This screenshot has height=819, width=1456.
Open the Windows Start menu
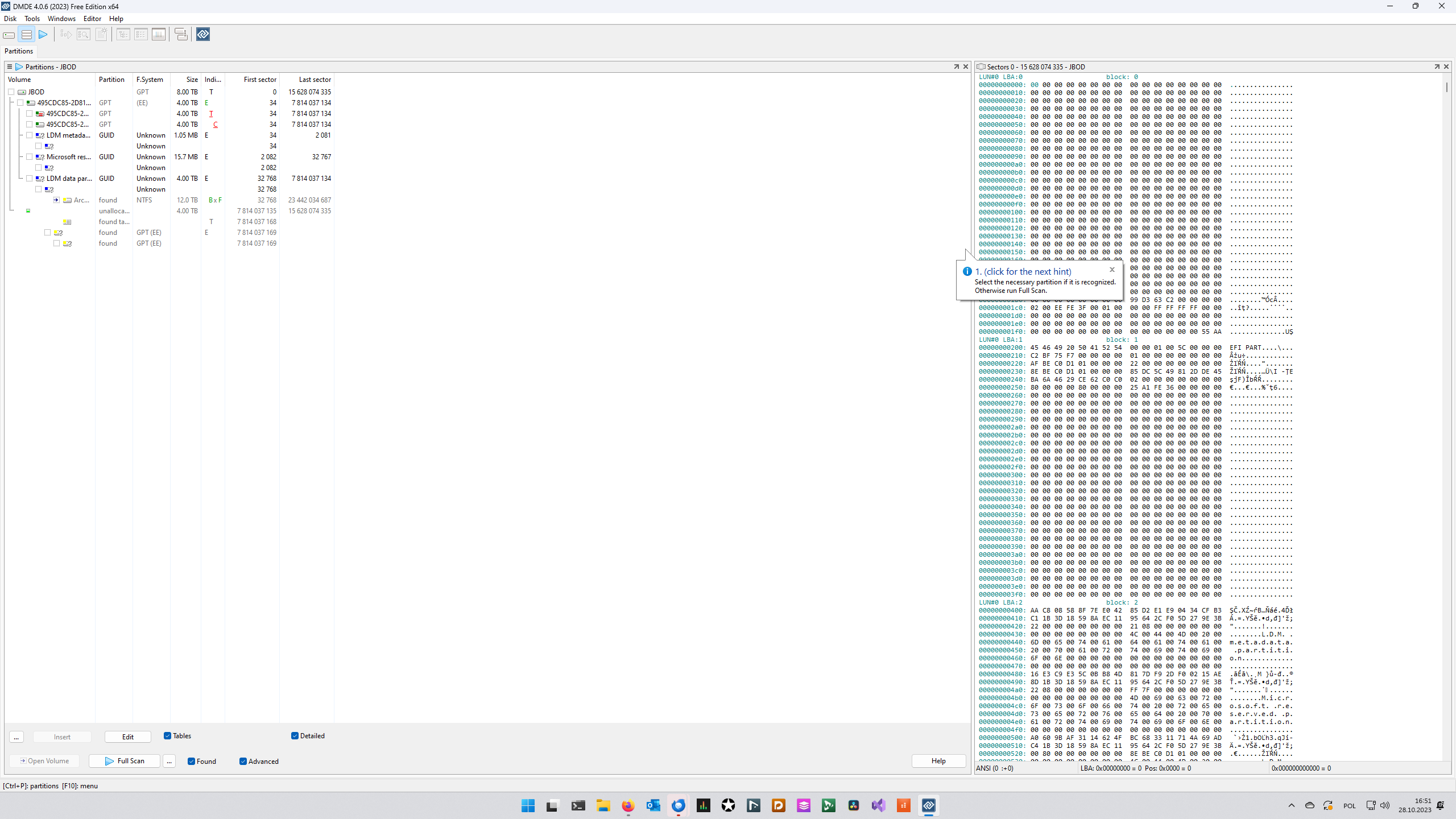[x=528, y=805]
